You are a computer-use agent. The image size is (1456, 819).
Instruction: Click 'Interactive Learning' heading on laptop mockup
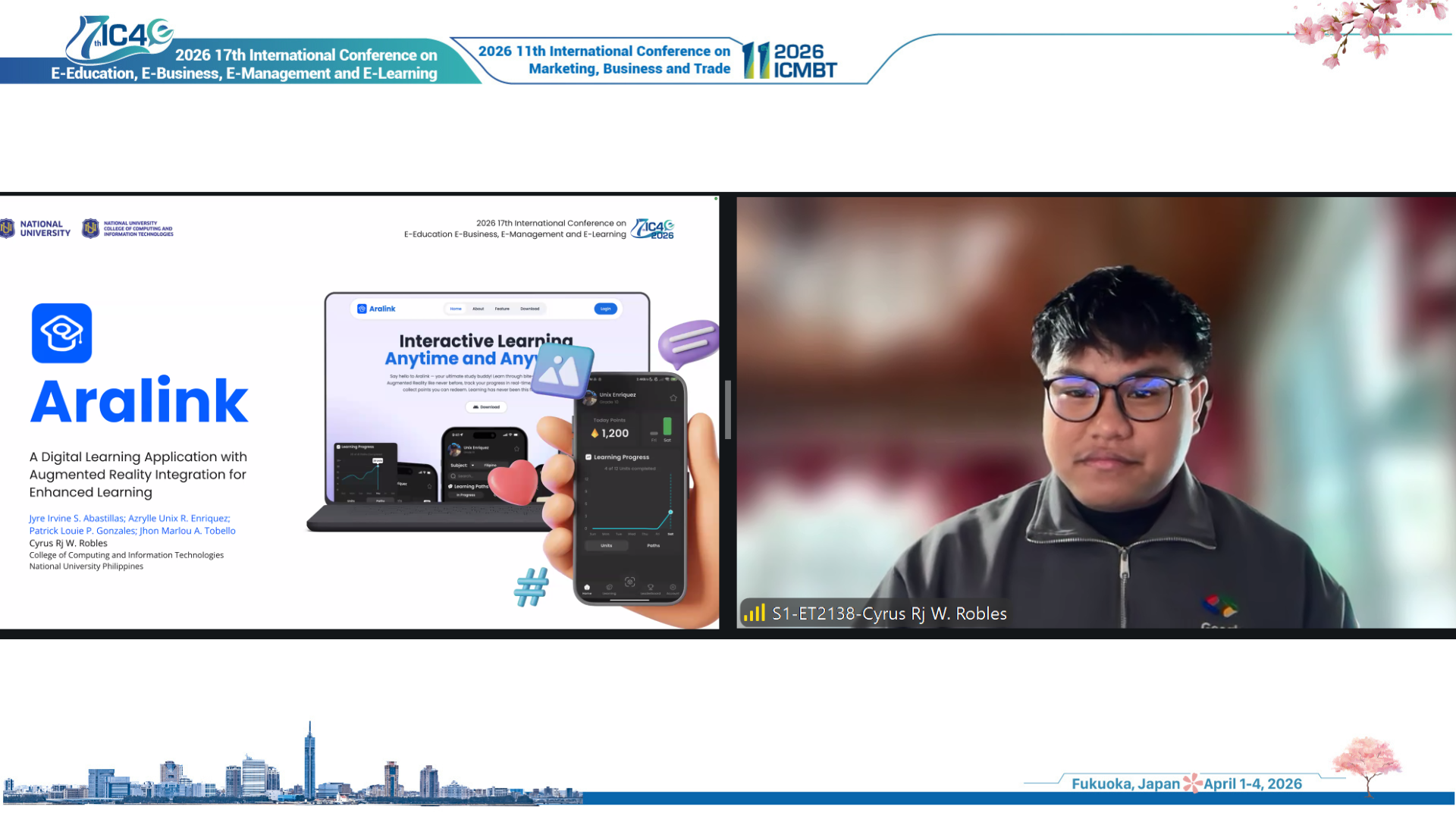click(x=486, y=340)
